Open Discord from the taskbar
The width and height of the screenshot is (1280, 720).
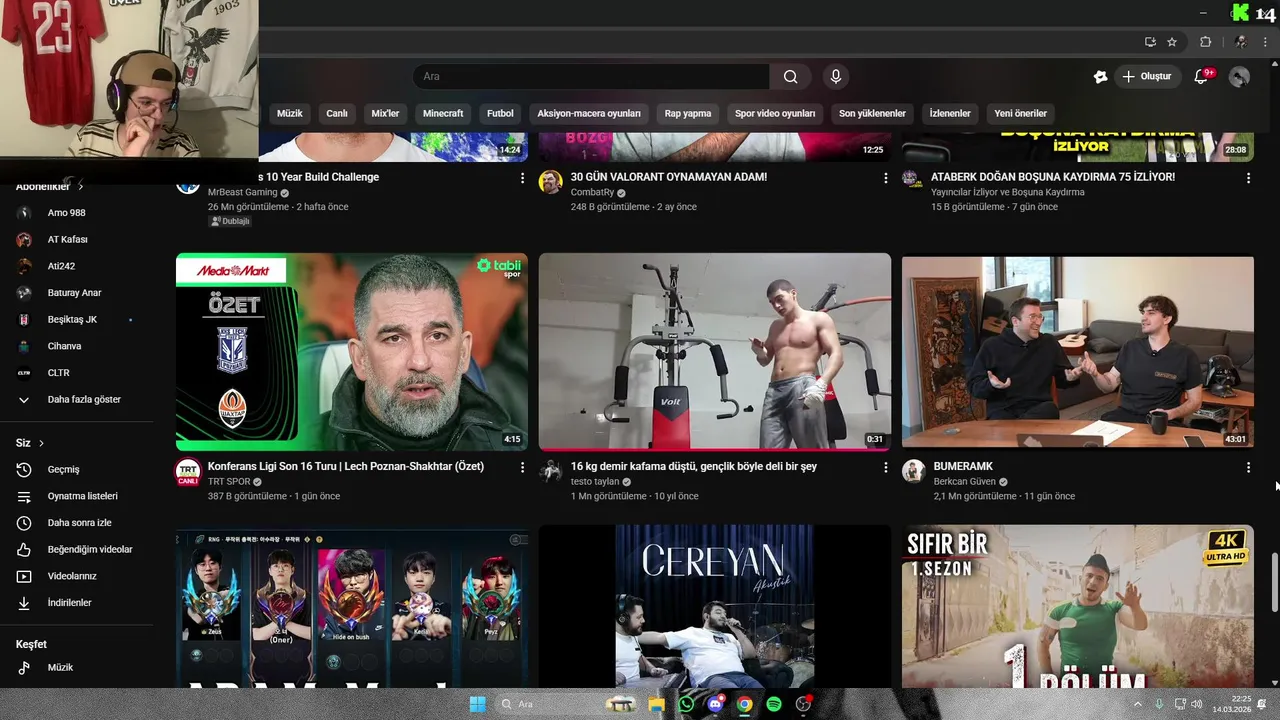pyautogui.click(x=715, y=704)
